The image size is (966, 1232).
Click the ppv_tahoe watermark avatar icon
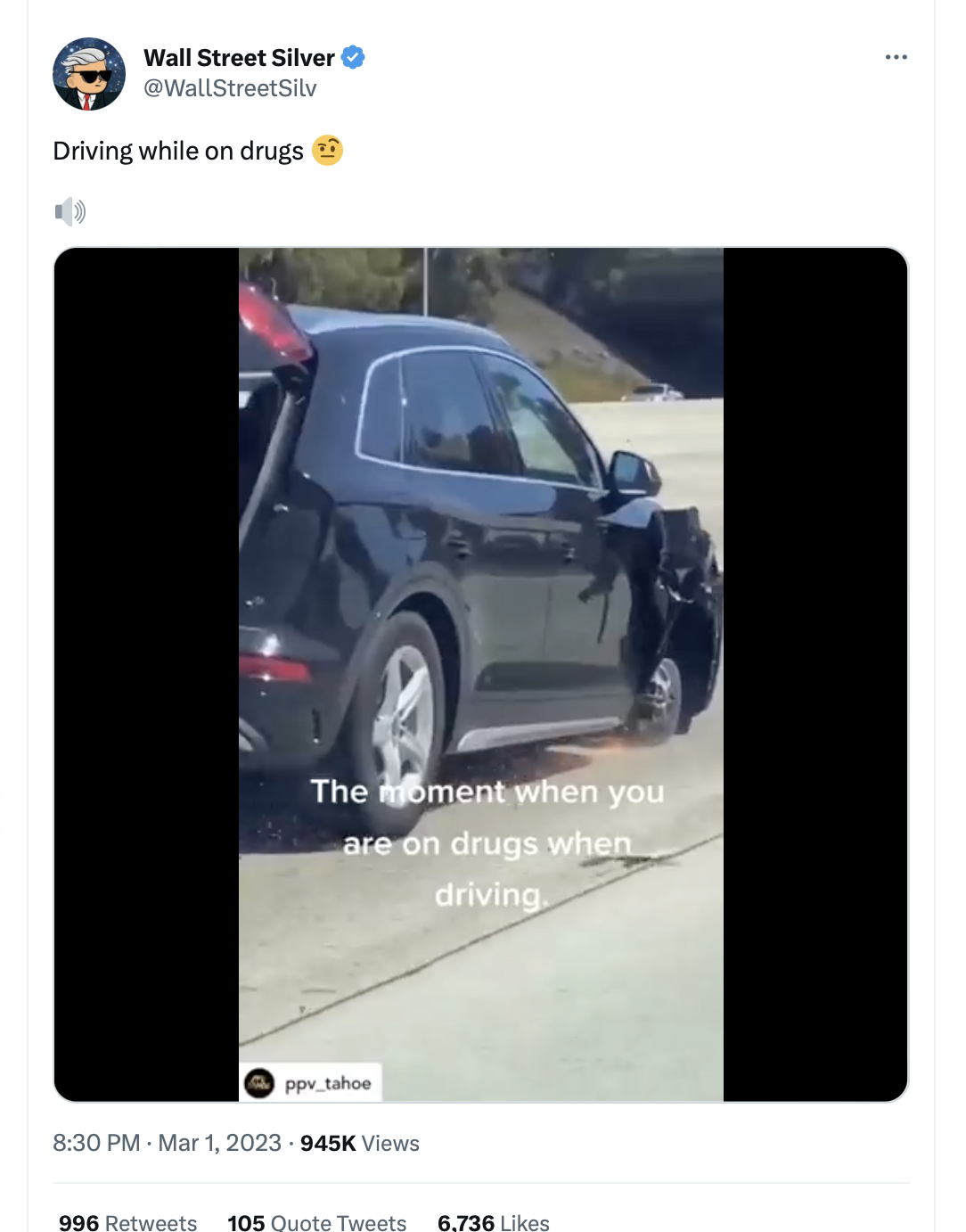tap(259, 1083)
